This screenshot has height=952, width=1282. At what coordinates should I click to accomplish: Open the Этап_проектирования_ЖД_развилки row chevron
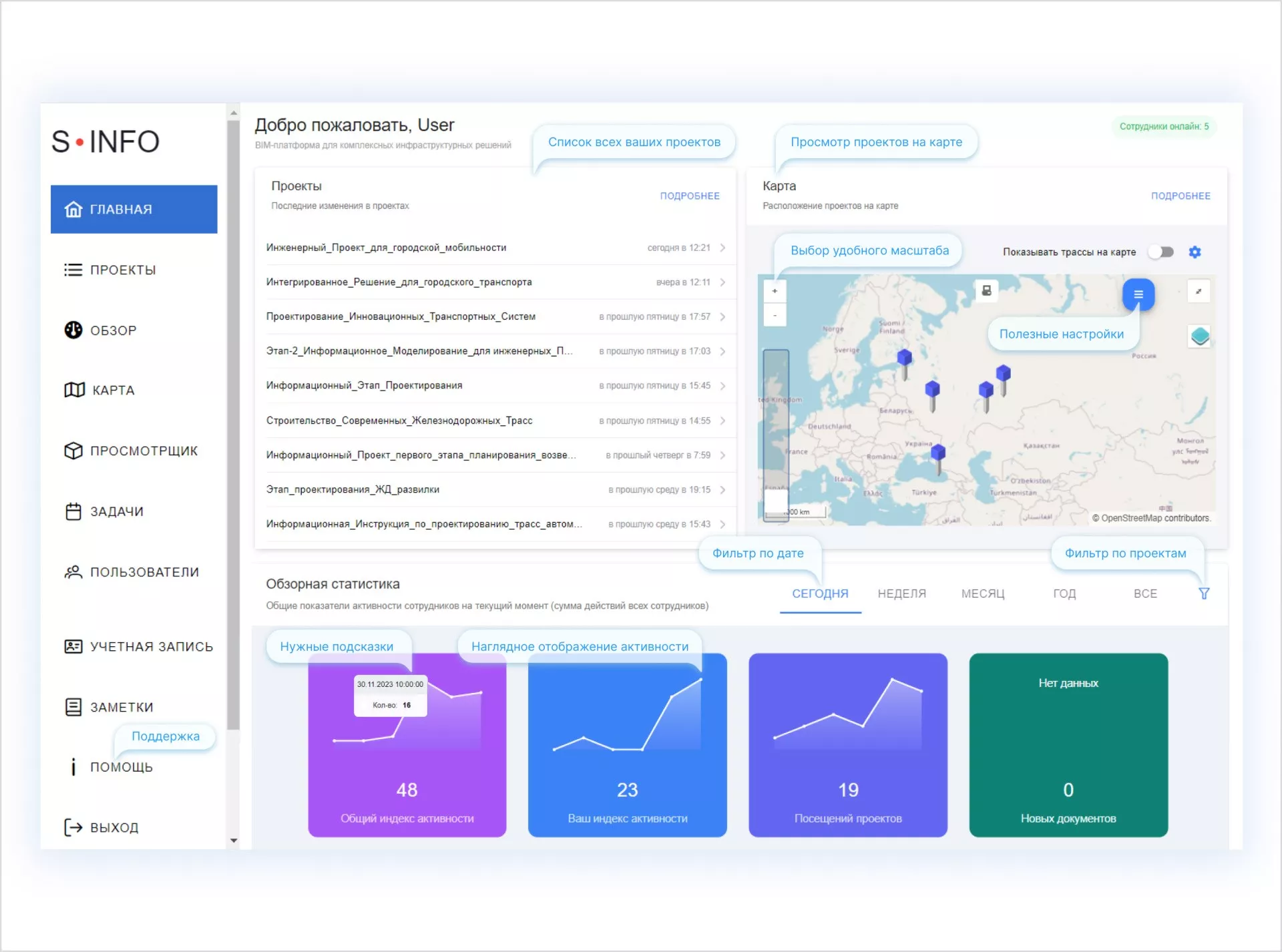(x=722, y=489)
